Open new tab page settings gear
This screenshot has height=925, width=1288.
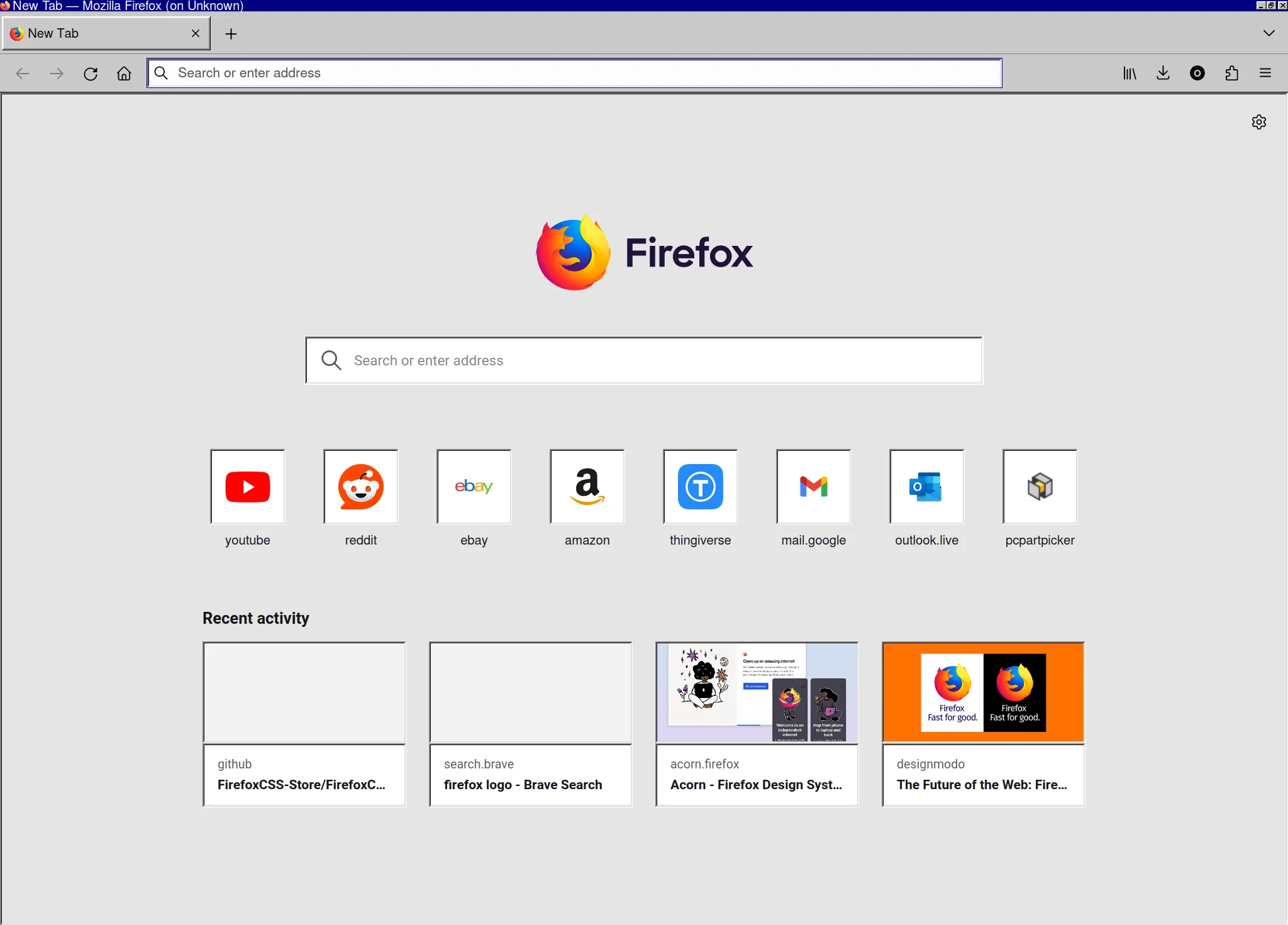tap(1258, 122)
